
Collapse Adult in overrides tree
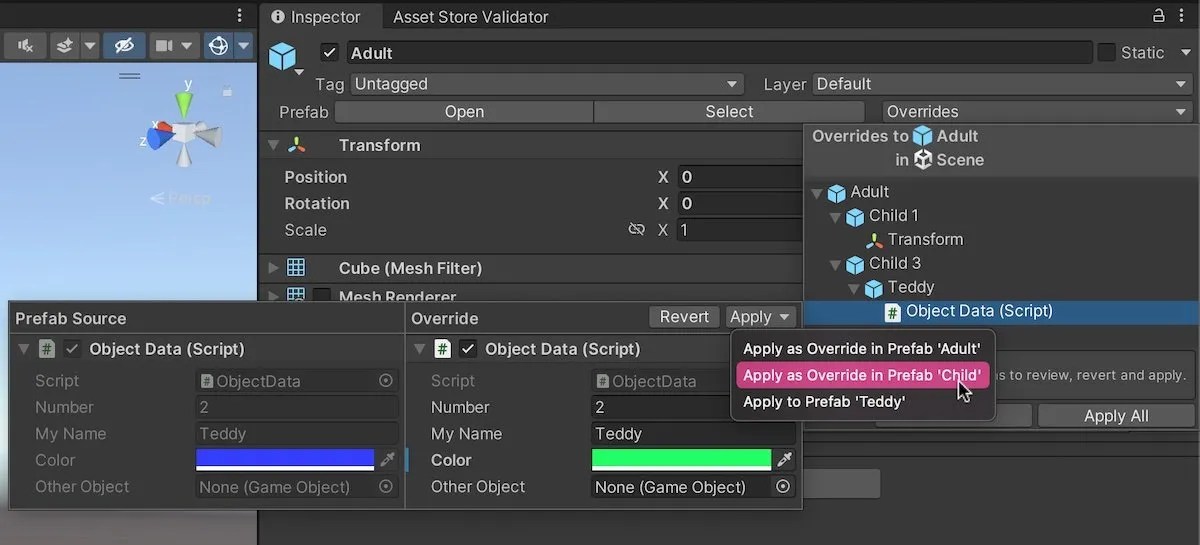817,192
